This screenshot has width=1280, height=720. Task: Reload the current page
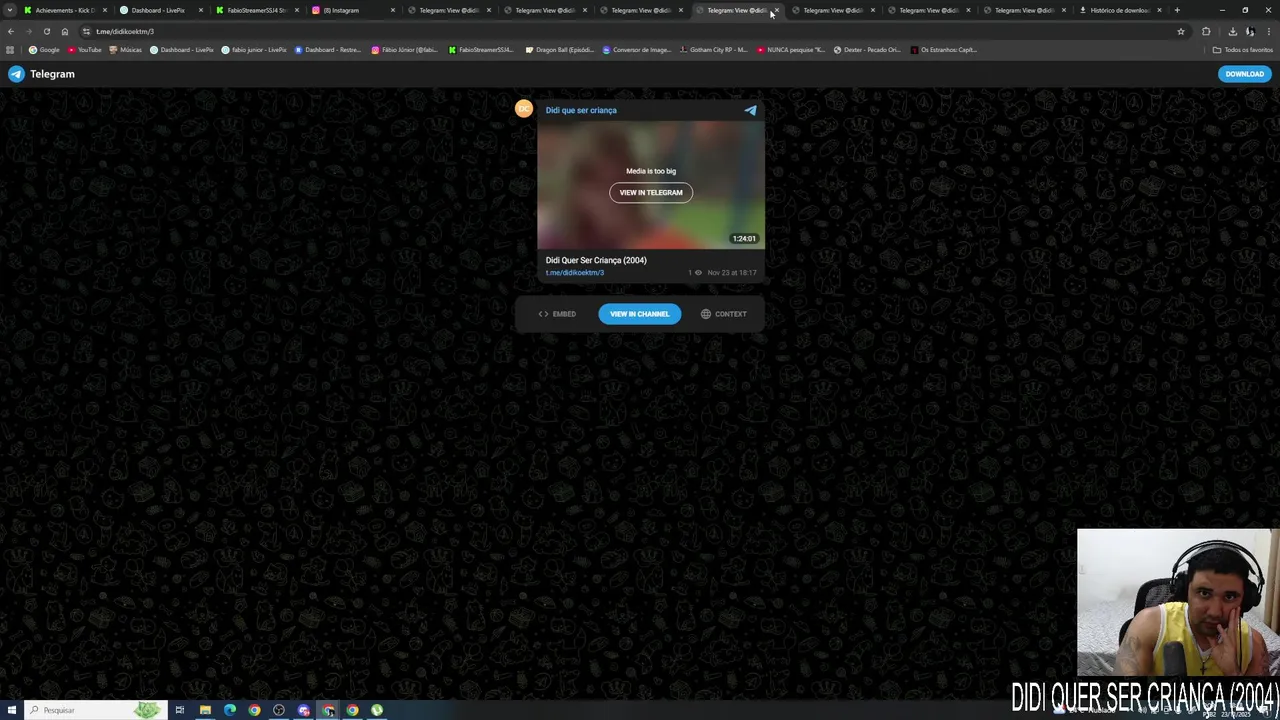pos(46,31)
